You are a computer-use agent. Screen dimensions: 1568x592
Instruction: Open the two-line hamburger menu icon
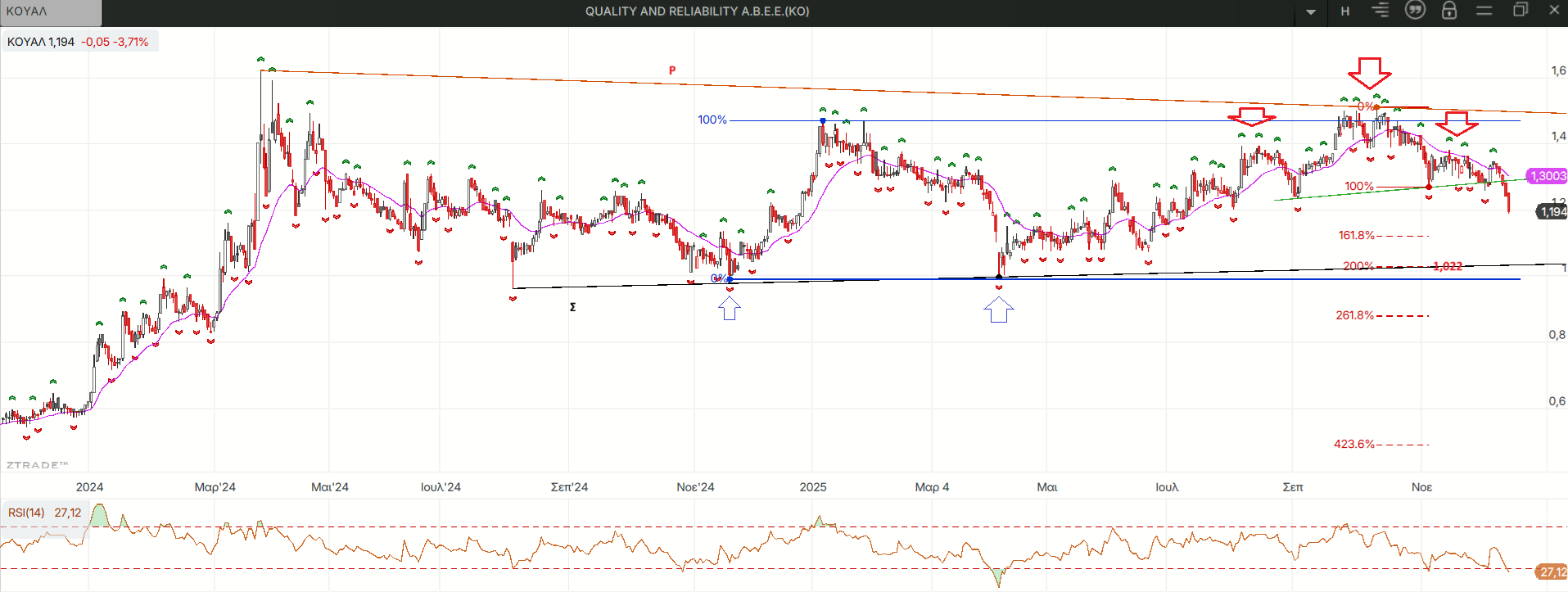(x=1484, y=11)
